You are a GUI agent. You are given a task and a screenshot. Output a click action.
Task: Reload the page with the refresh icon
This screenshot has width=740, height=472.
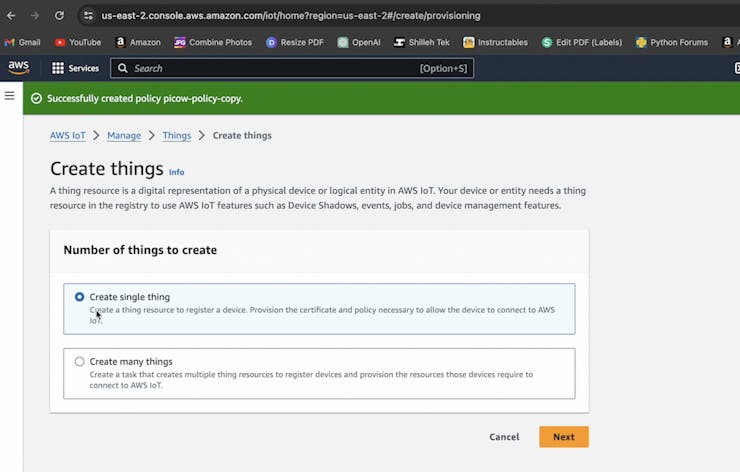59,16
